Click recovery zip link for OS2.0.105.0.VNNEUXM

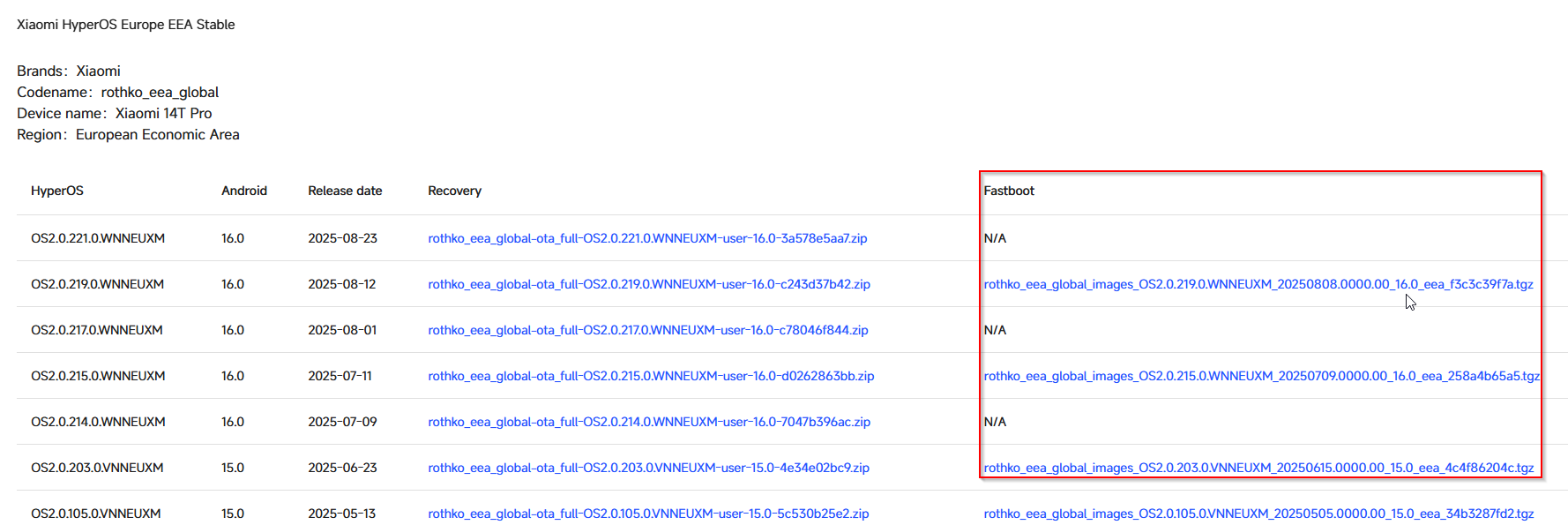pos(648,514)
